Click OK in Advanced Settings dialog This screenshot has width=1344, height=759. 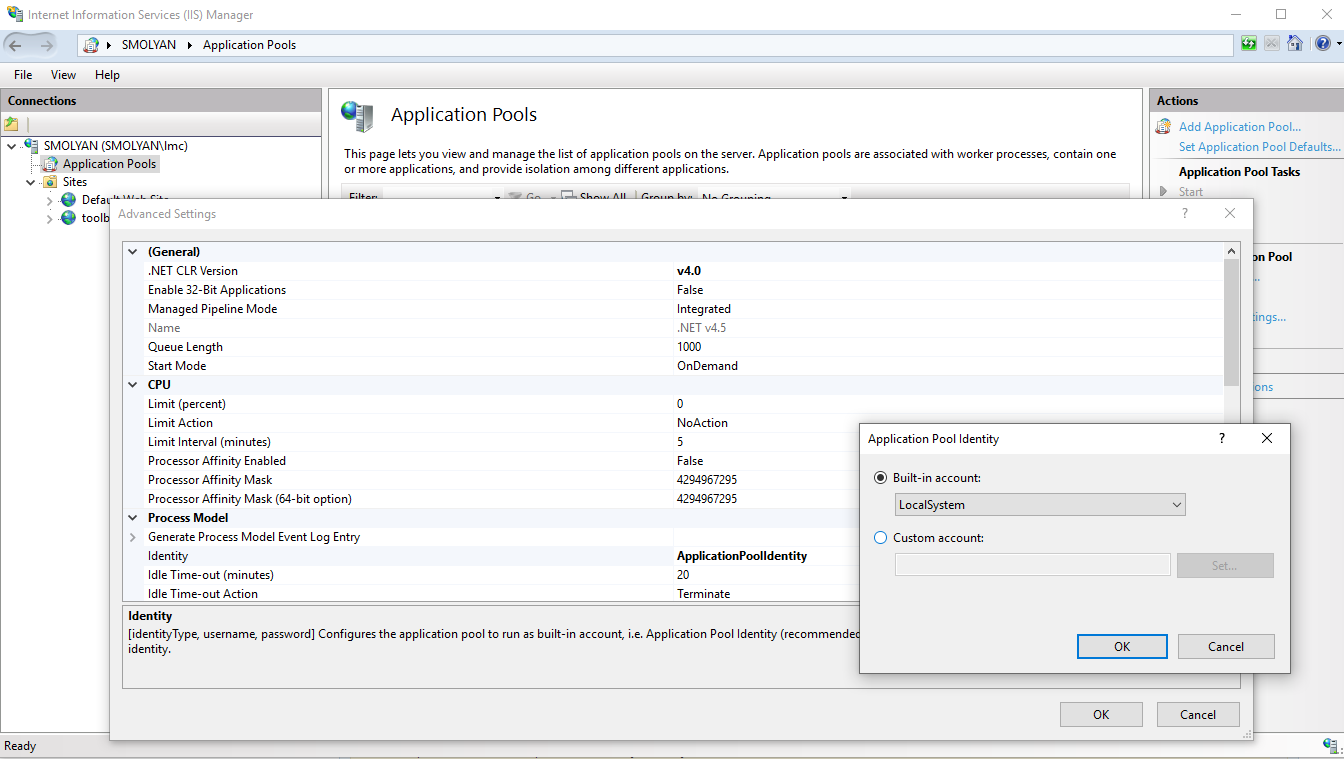click(x=1101, y=714)
